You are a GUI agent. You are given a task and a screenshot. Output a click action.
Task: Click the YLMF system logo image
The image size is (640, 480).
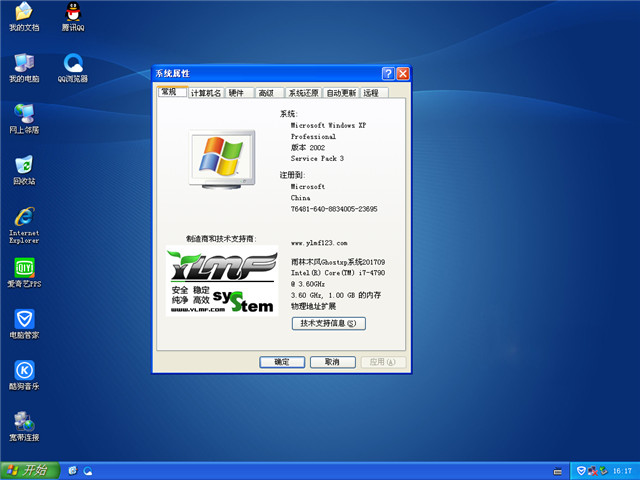pos(222,281)
